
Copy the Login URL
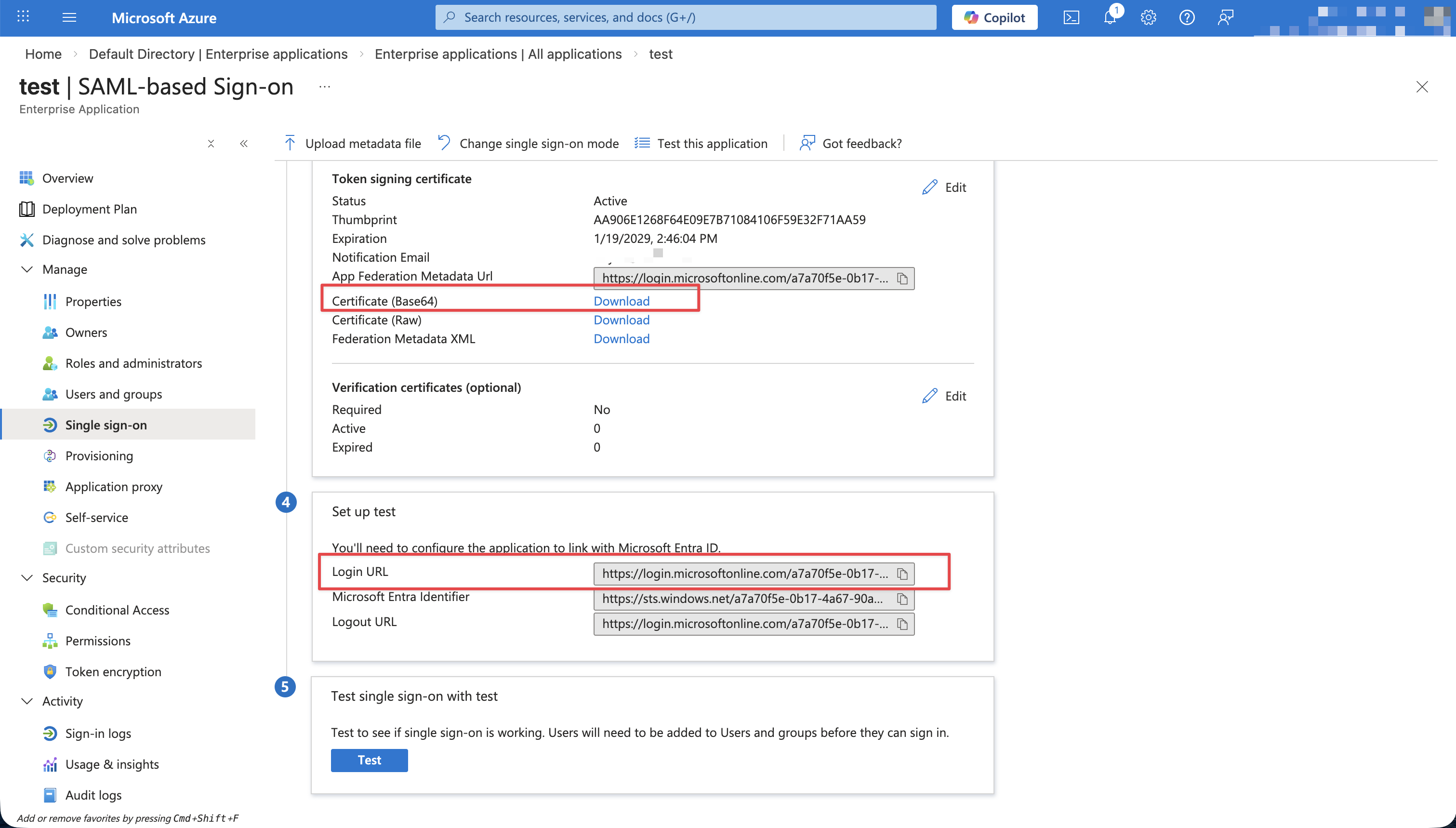[x=902, y=573]
